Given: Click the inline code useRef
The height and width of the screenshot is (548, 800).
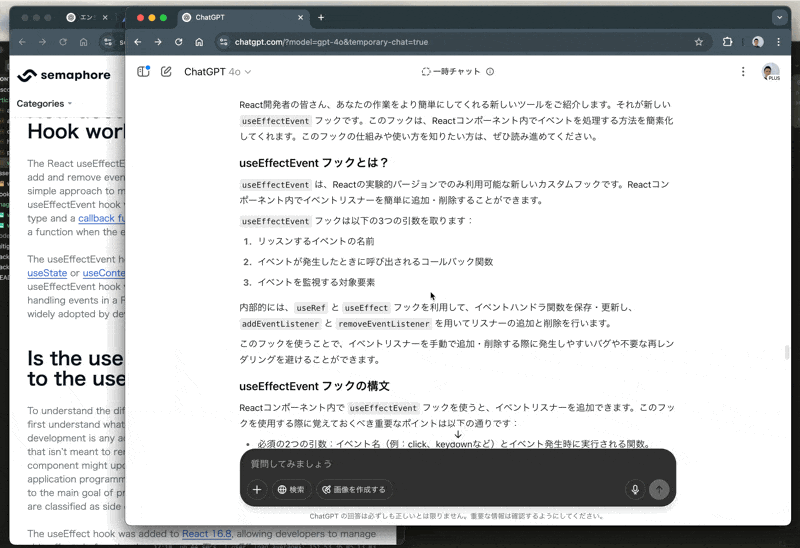Looking at the screenshot, I should (311, 308).
